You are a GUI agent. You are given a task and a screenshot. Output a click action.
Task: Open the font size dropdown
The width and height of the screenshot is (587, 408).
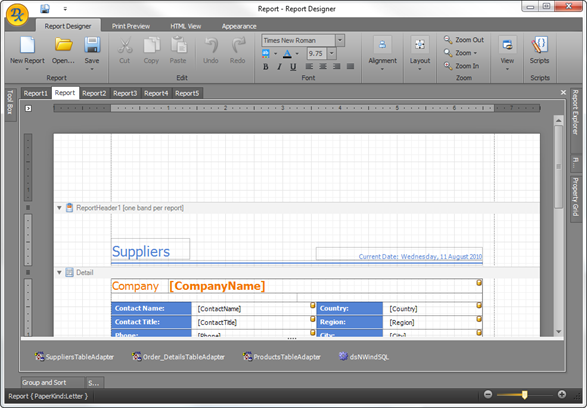tap(332, 54)
